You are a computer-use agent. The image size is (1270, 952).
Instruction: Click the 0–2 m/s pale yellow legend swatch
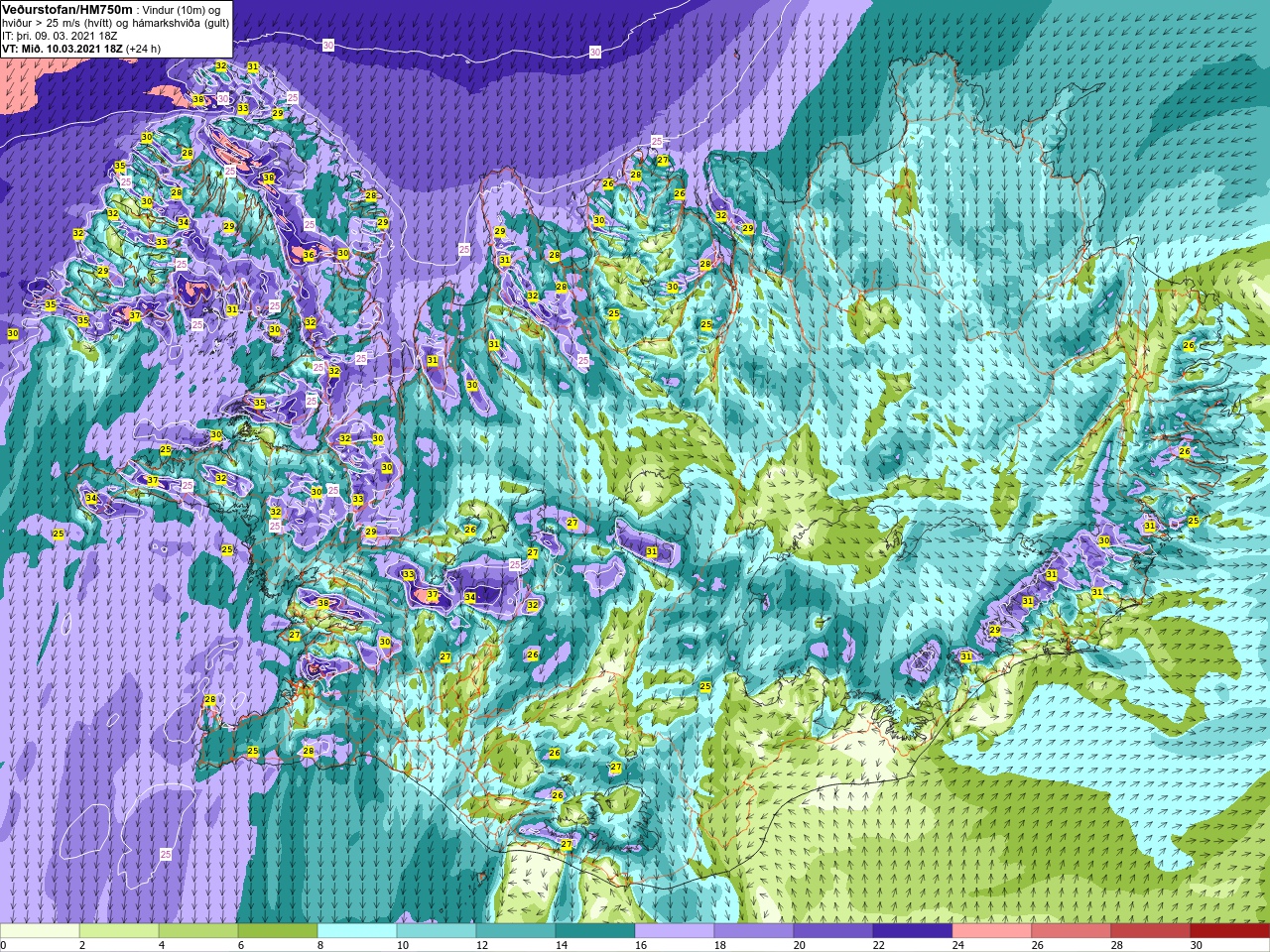40,931
